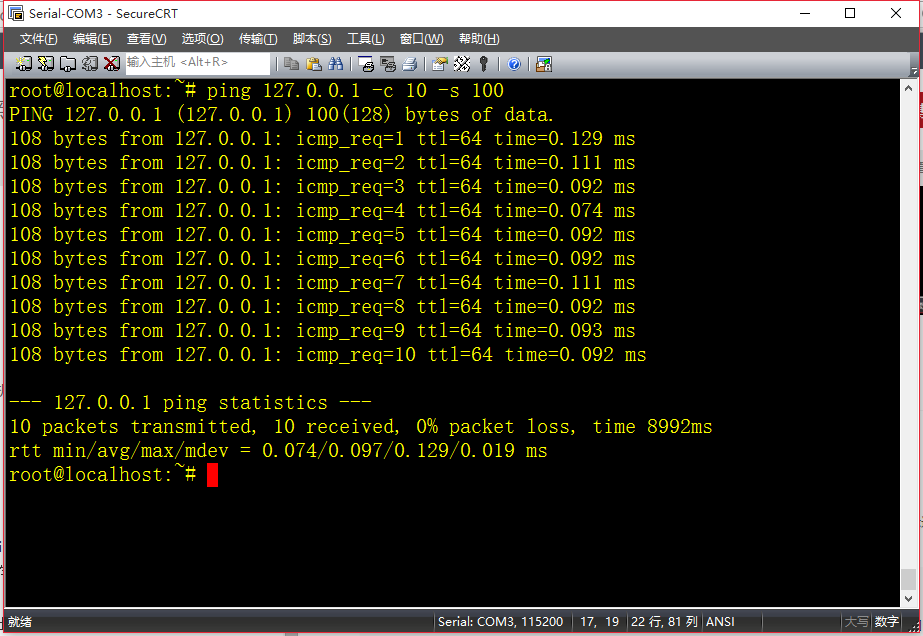Click the terminal scrollbar up arrow
923x636 pixels.
coord(908,88)
